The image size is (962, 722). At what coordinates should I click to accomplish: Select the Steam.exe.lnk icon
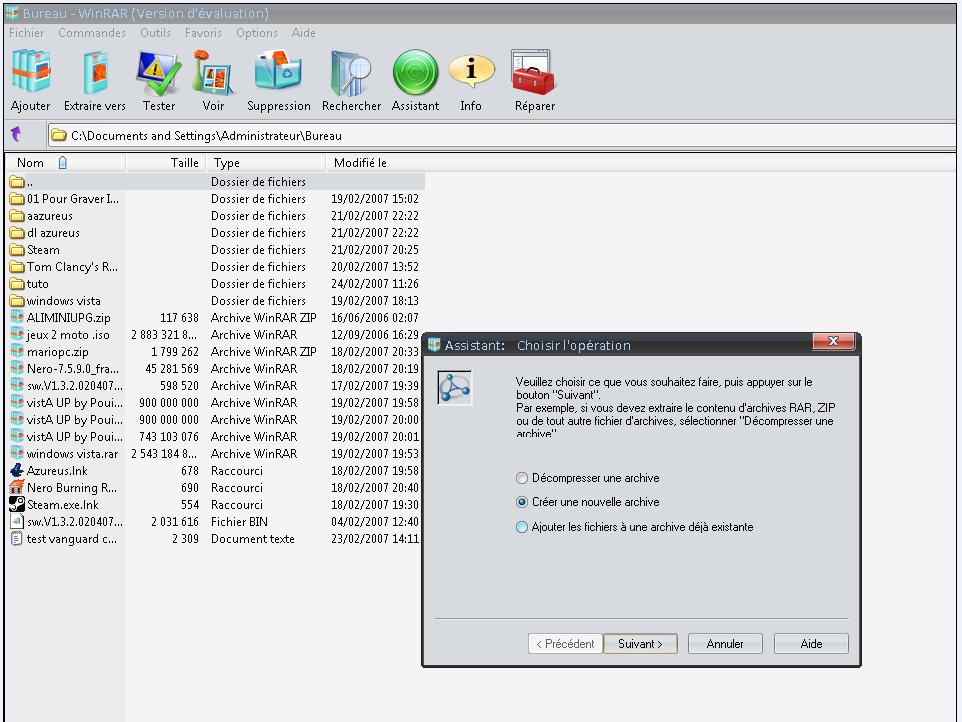point(17,504)
